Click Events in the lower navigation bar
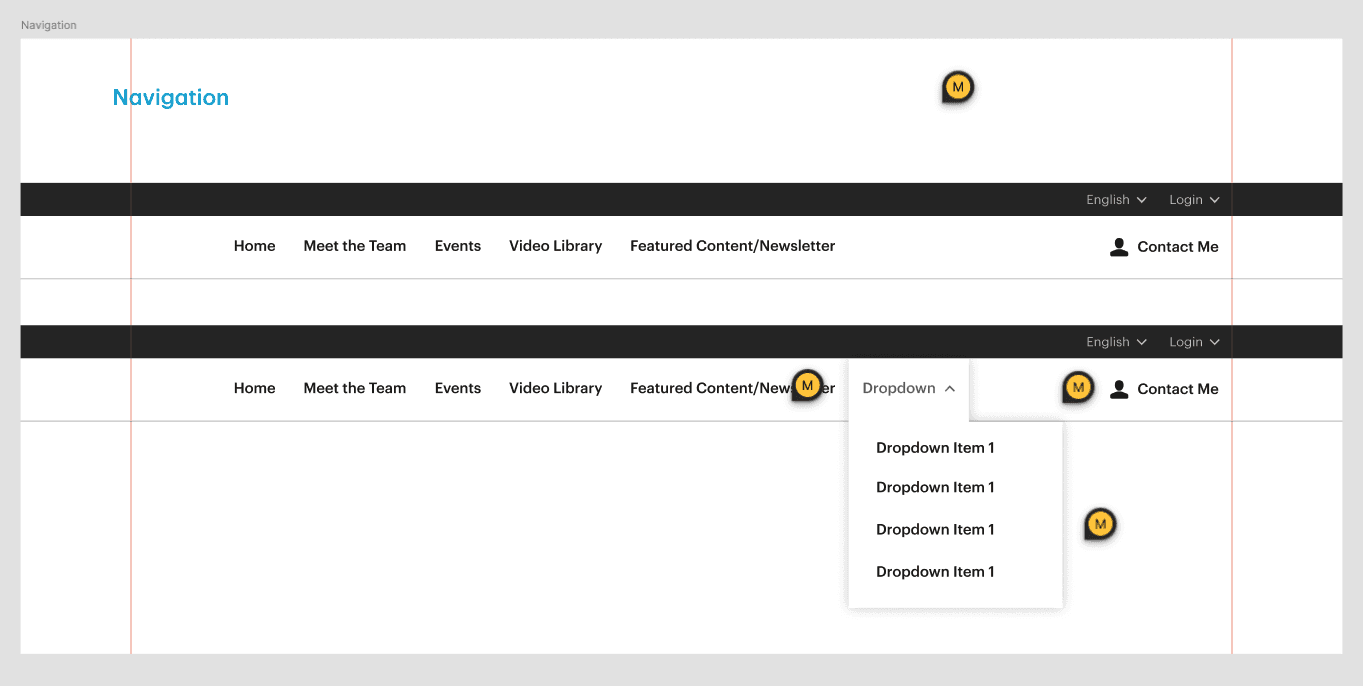Screen dimensions: 1363x686 (x=458, y=388)
